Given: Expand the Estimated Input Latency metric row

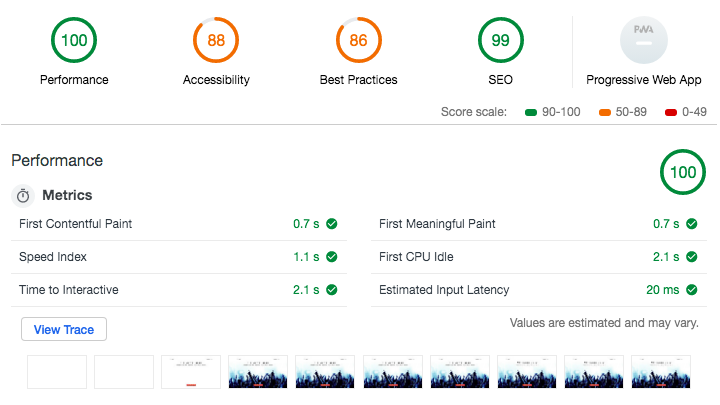Looking at the screenshot, I should pyautogui.click(x=539, y=290).
